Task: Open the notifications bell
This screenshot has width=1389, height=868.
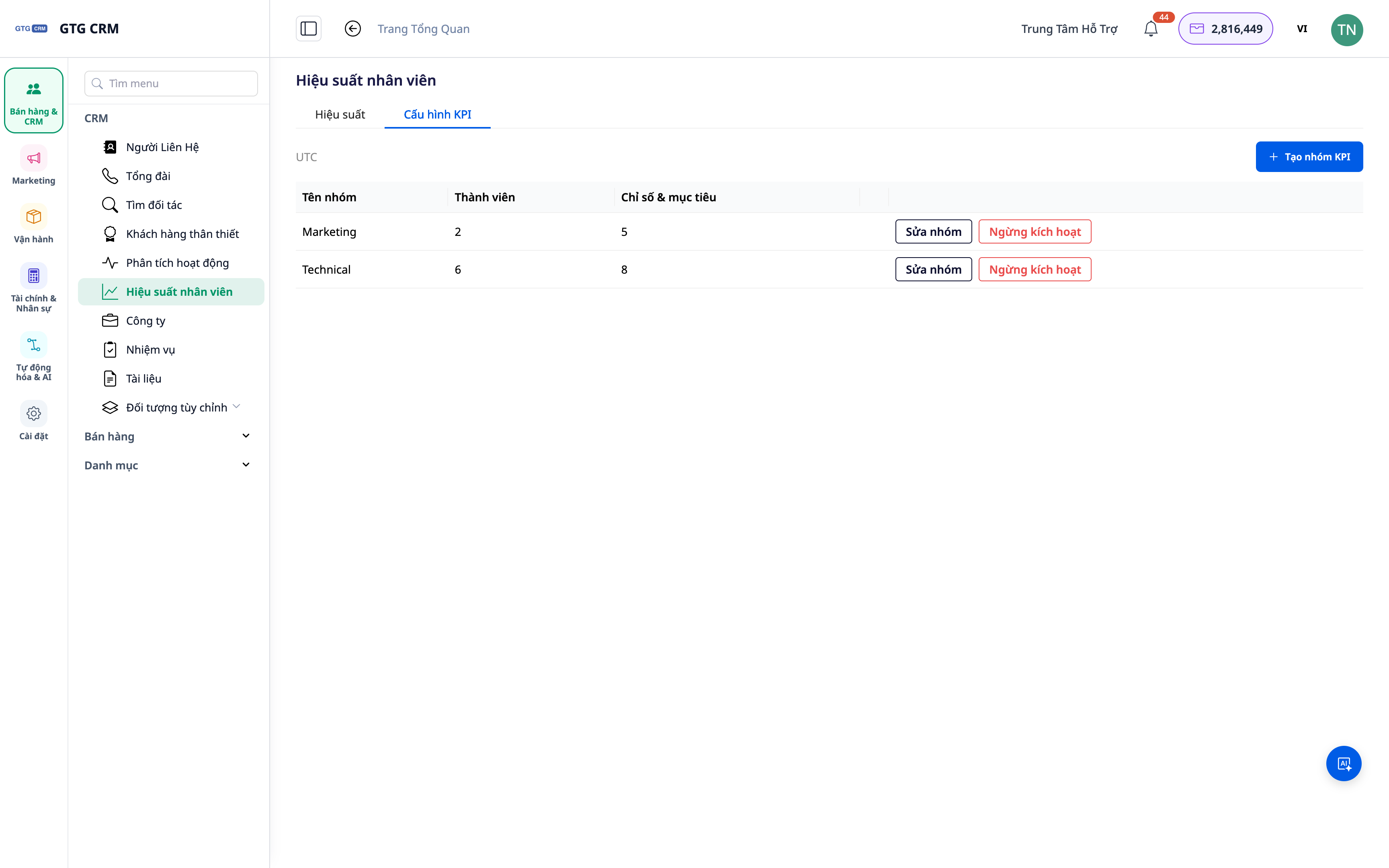Action: click(1151, 29)
